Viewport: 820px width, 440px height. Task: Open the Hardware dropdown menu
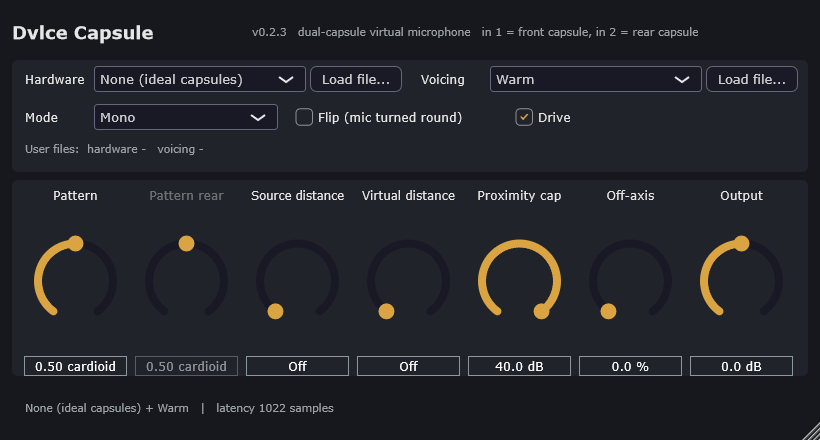[200, 80]
